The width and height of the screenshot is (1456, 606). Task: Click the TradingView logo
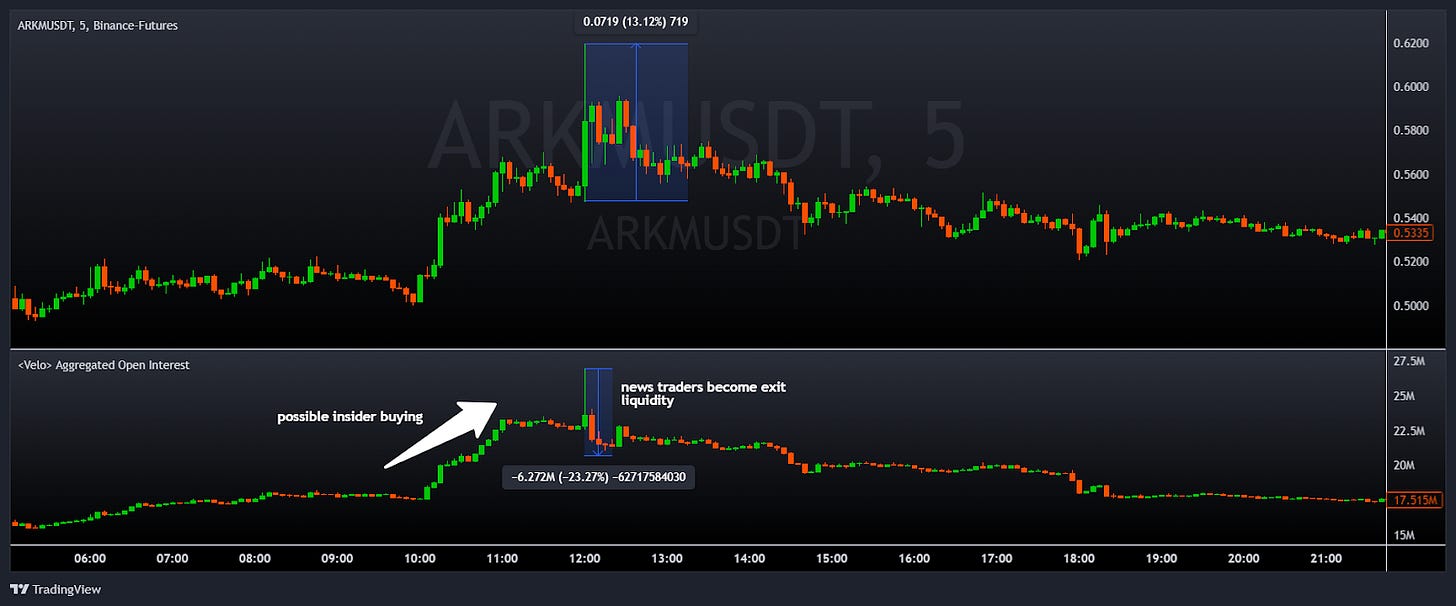(55, 590)
